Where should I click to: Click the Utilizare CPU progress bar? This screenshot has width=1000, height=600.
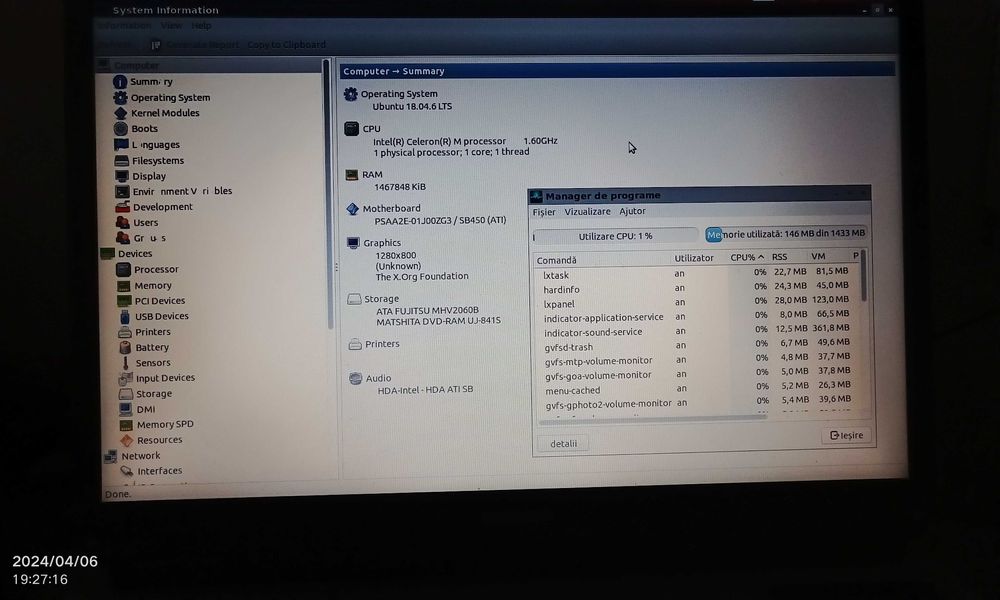616,236
